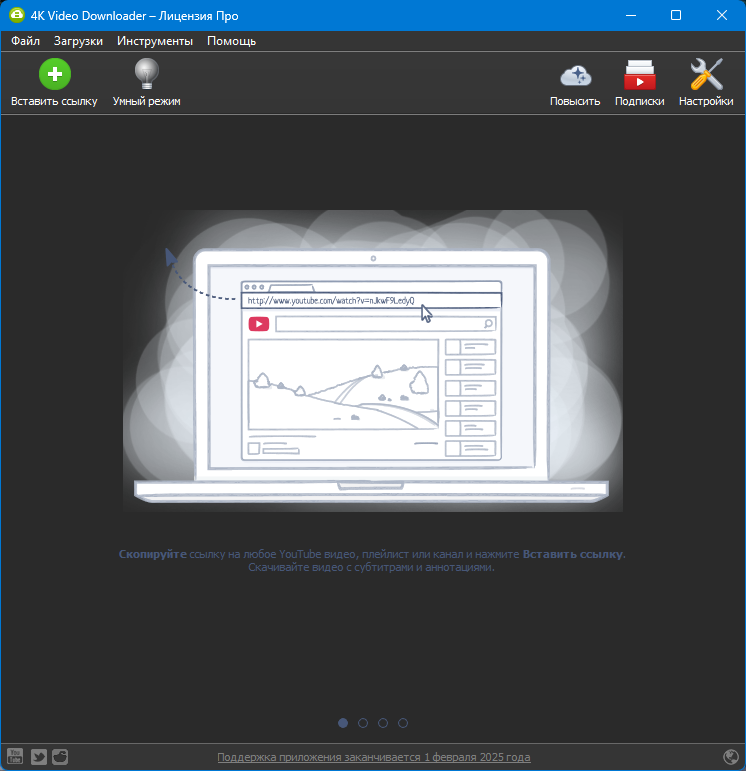The height and width of the screenshot is (771, 746).
Task: Click the laptop tutorial illustration
Action: 373,361
